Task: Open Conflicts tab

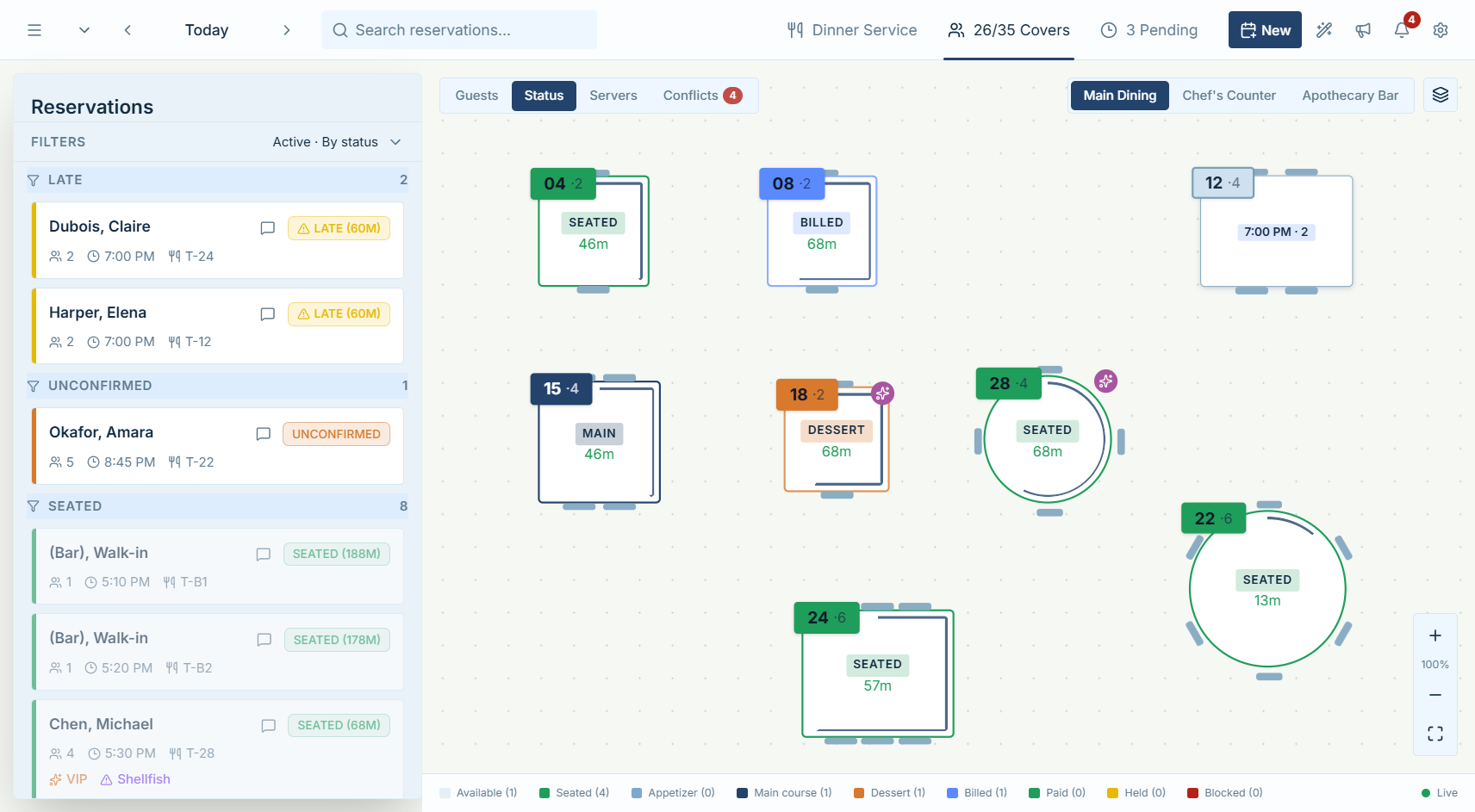Action: [702, 96]
